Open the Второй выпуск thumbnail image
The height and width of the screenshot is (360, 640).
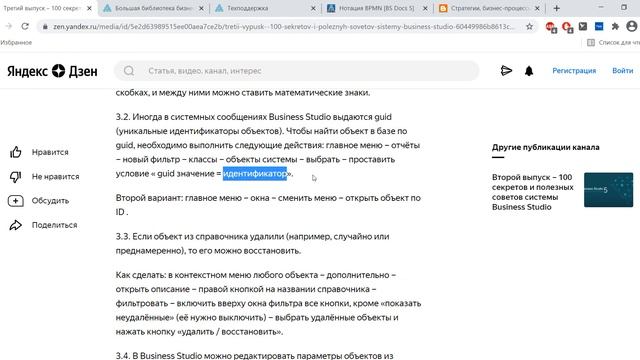click(608, 190)
